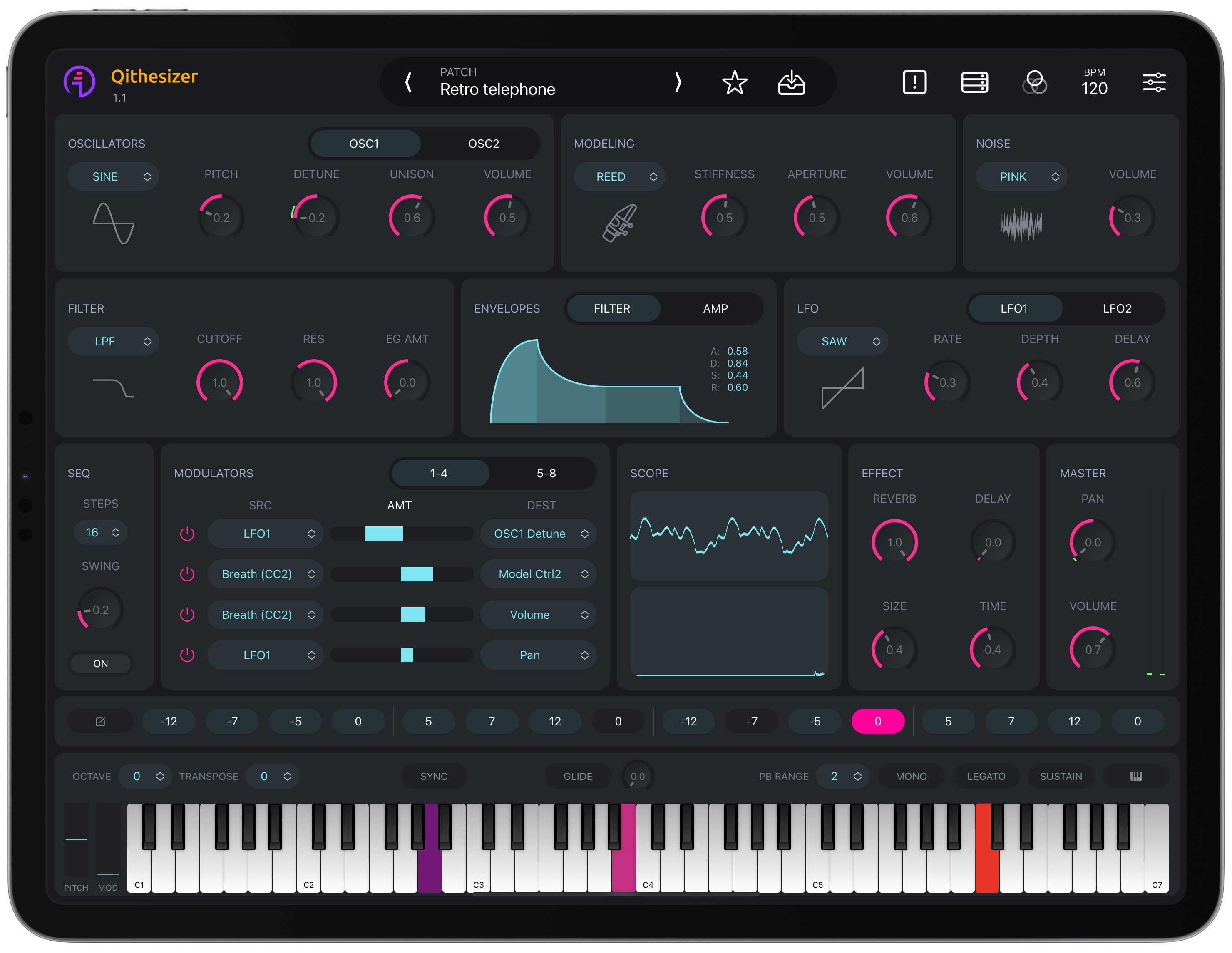Select the highlighted pink sequencer step 0
The width and height of the screenshot is (1232, 953).
878,721
